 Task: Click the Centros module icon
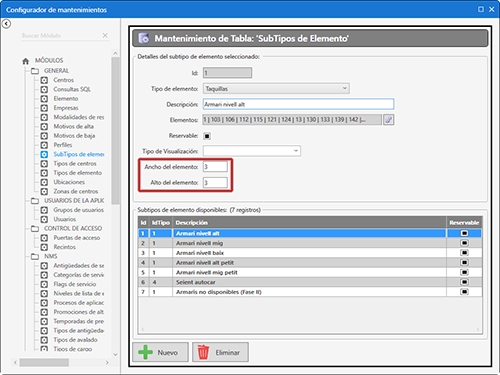click(x=44, y=80)
